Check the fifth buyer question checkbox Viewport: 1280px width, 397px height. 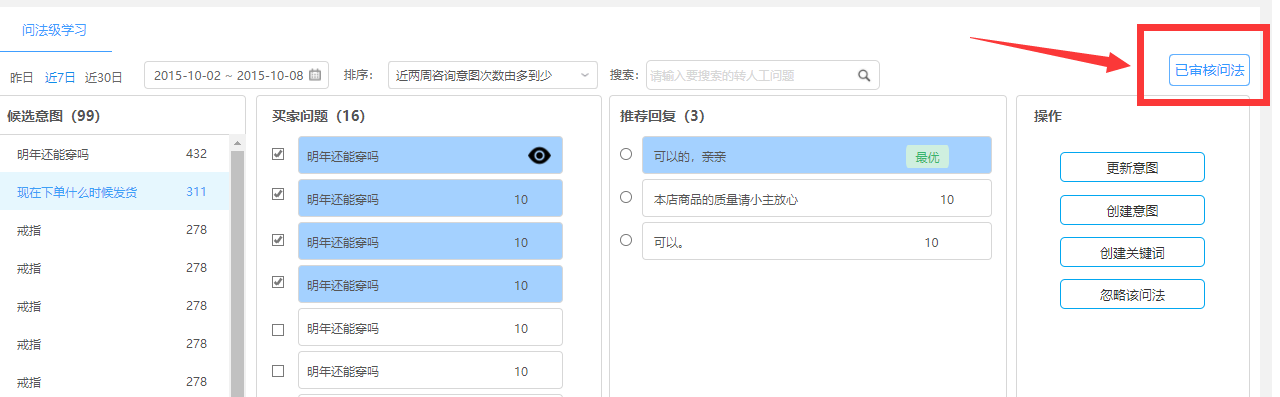pyautogui.click(x=278, y=329)
